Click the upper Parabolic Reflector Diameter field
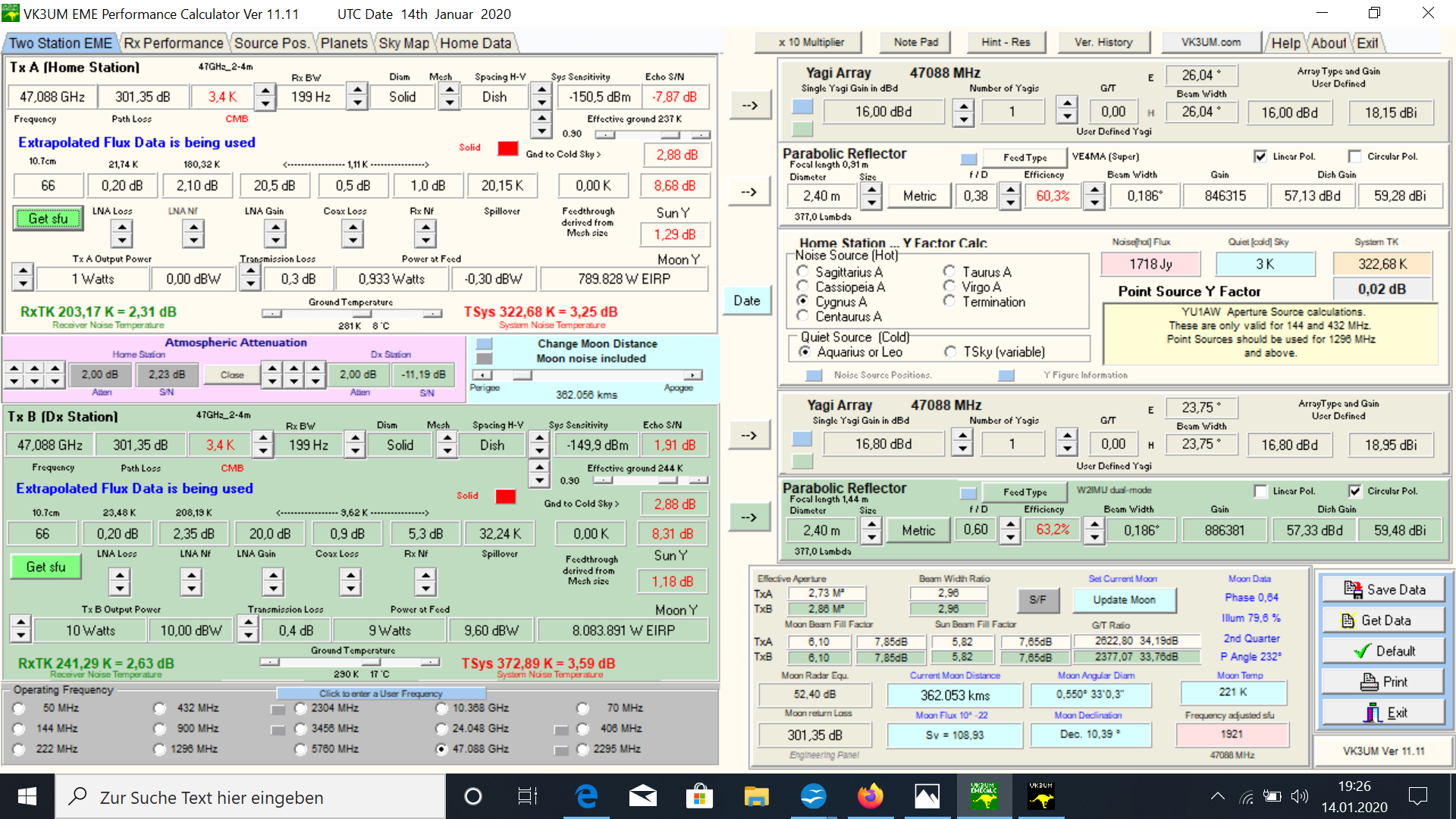 (x=821, y=196)
